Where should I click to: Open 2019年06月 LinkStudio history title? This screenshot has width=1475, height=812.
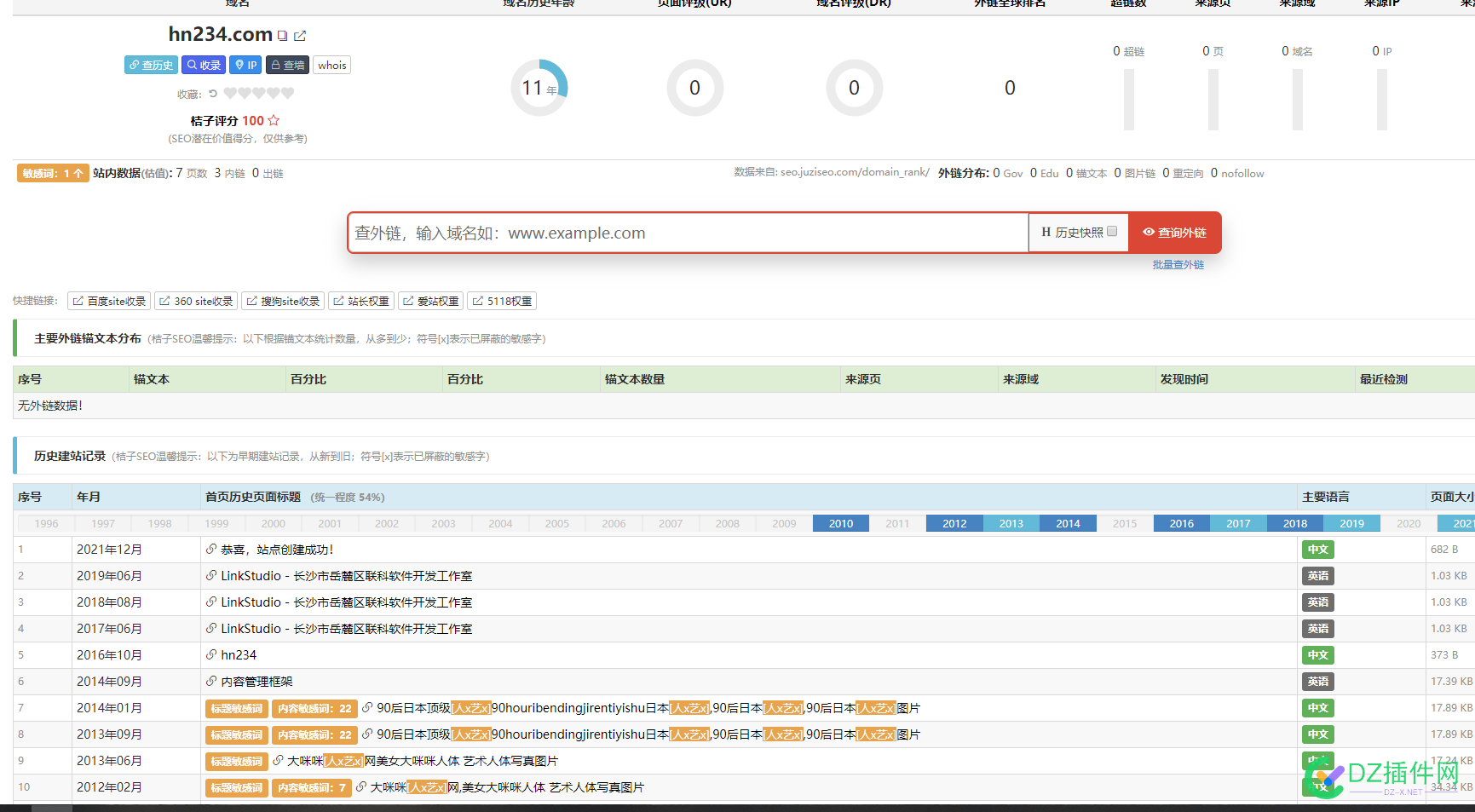click(x=347, y=576)
